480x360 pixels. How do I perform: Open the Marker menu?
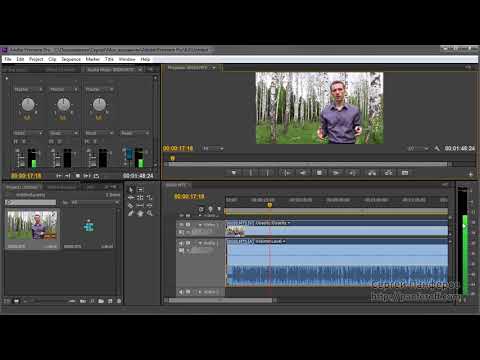(93, 59)
